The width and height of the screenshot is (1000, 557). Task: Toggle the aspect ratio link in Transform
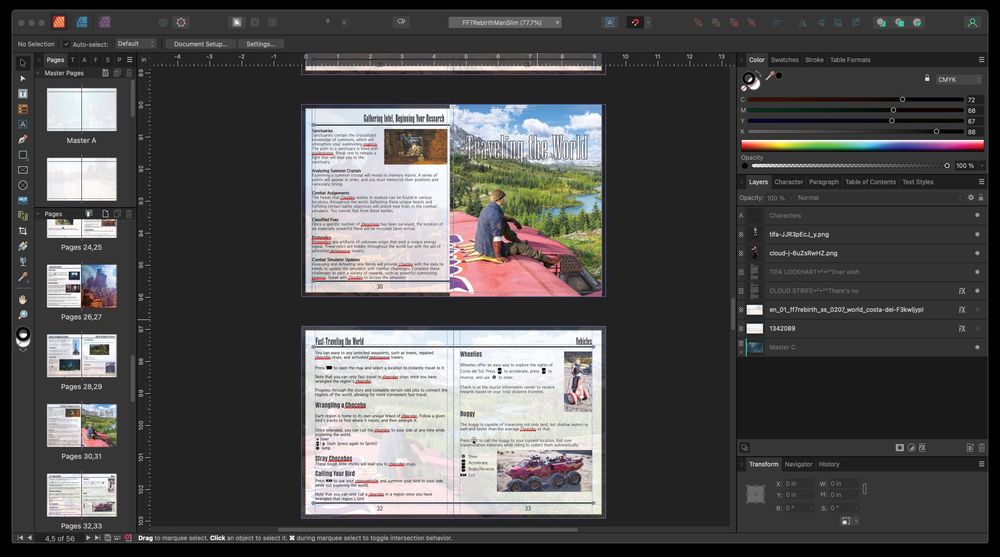click(x=864, y=489)
